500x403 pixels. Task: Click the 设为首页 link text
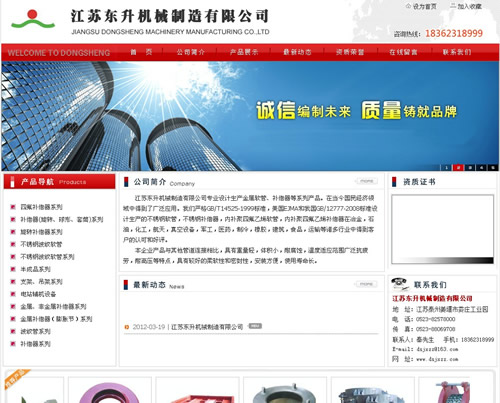424,6
